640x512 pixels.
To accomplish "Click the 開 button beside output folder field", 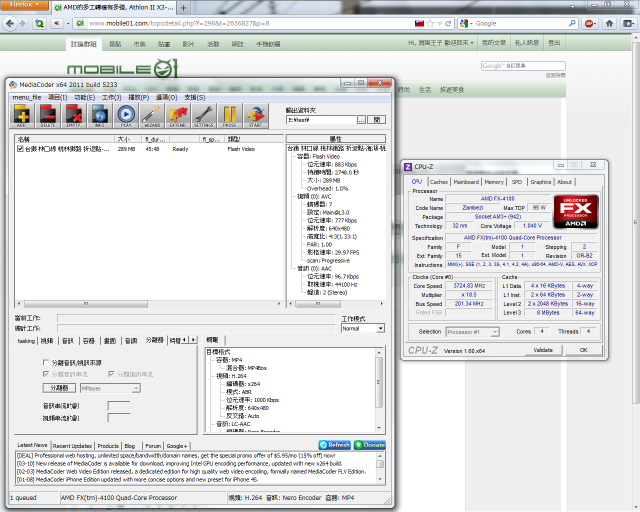I will point(376,120).
